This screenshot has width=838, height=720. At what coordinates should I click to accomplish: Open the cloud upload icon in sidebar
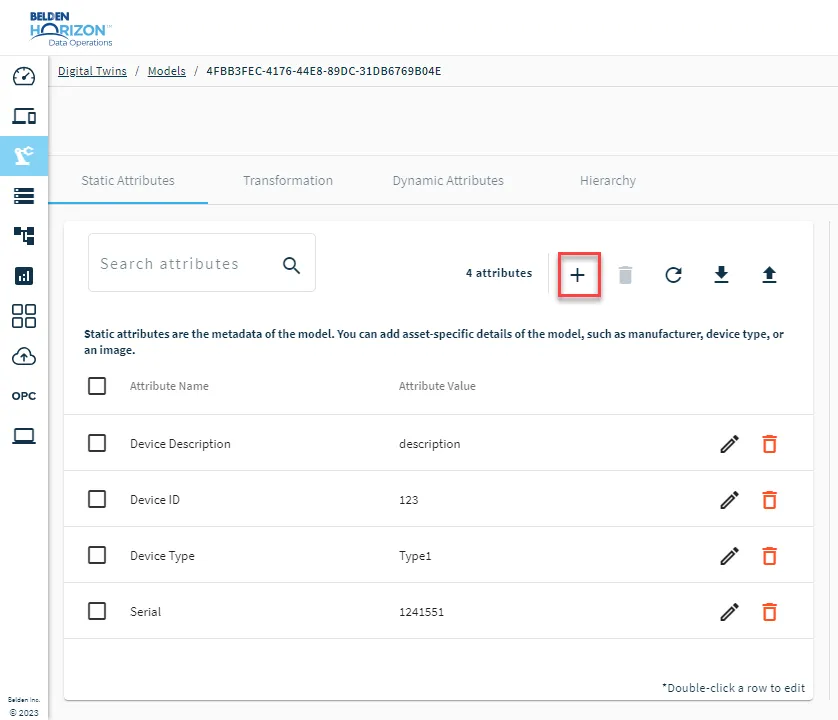pos(24,356)
